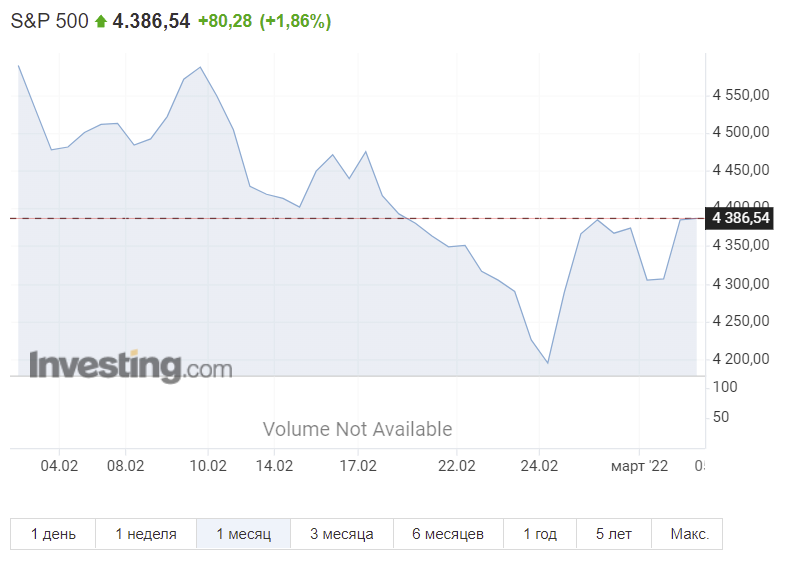
Task: Select the 1 месяц timeframe tab
Action: [243, 534]
